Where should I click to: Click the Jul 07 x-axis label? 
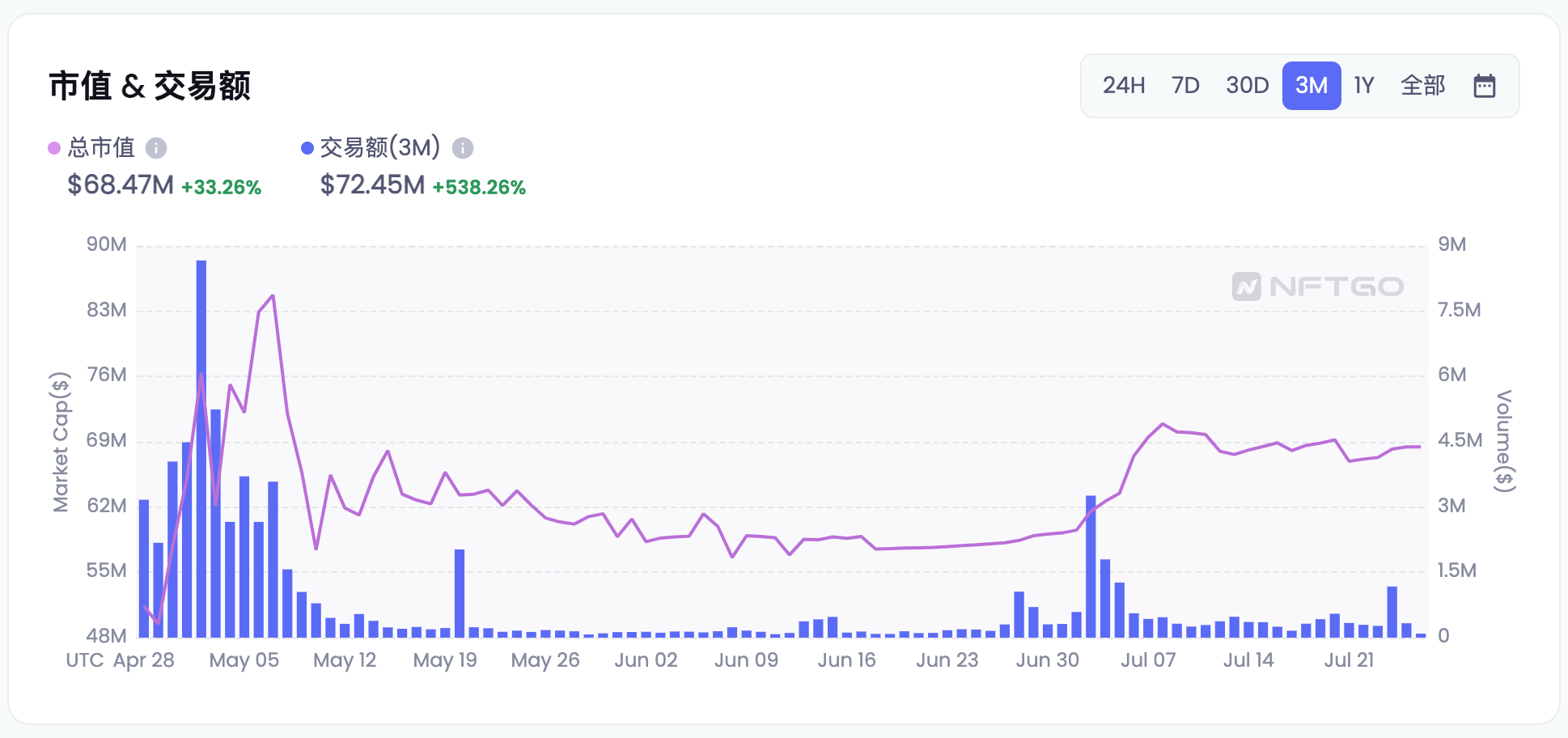pyautogui.click(x=1147, y=660)
